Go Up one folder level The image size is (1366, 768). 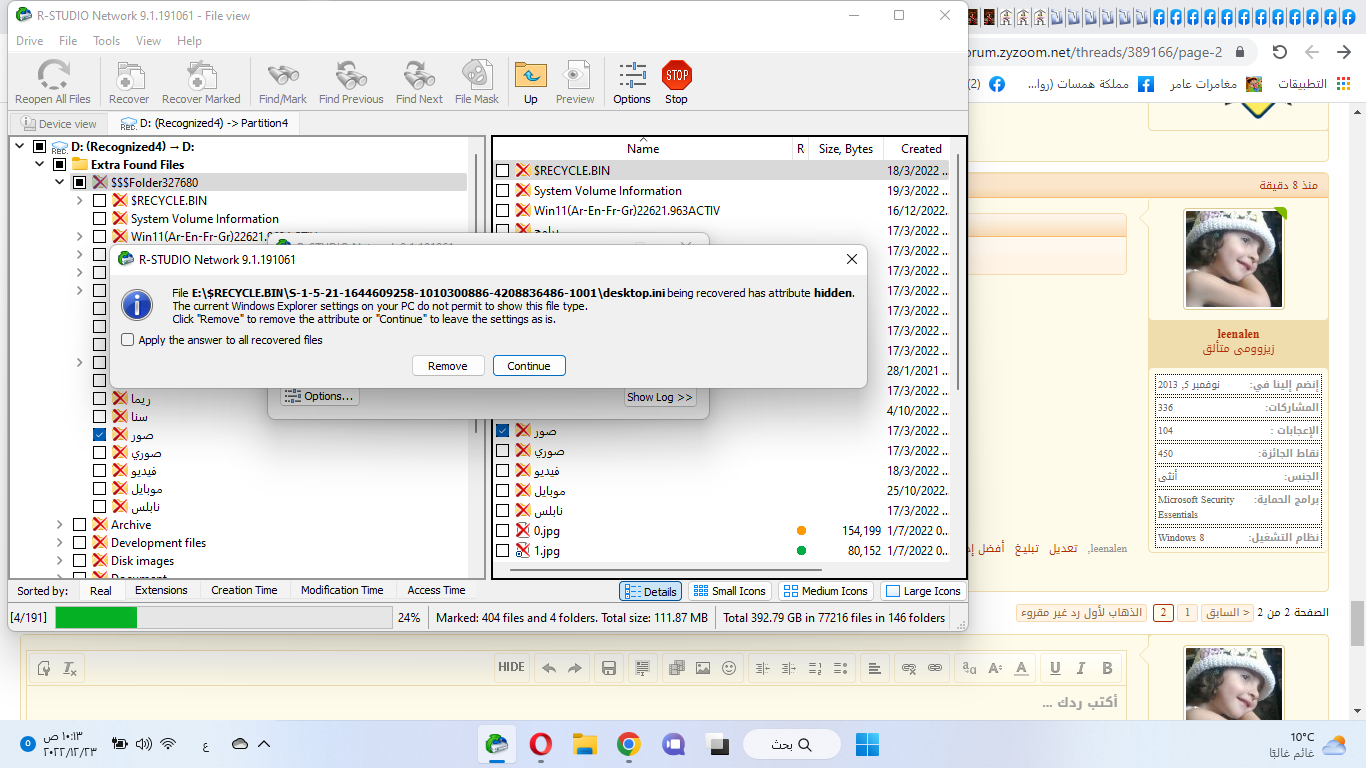pyautogui.click(x=530, y=82)
